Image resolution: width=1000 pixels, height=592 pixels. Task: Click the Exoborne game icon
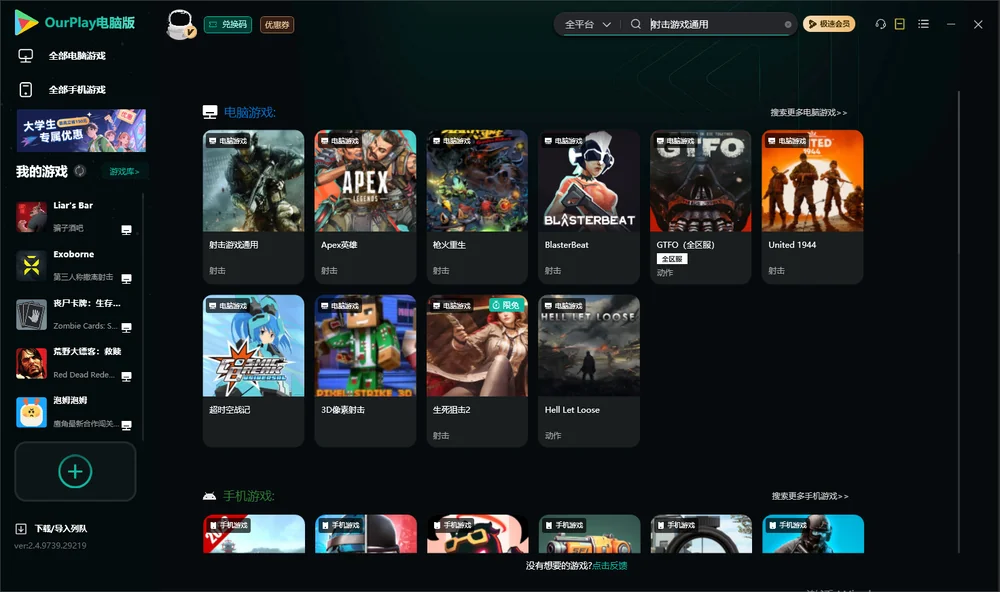tap(31, 266)
